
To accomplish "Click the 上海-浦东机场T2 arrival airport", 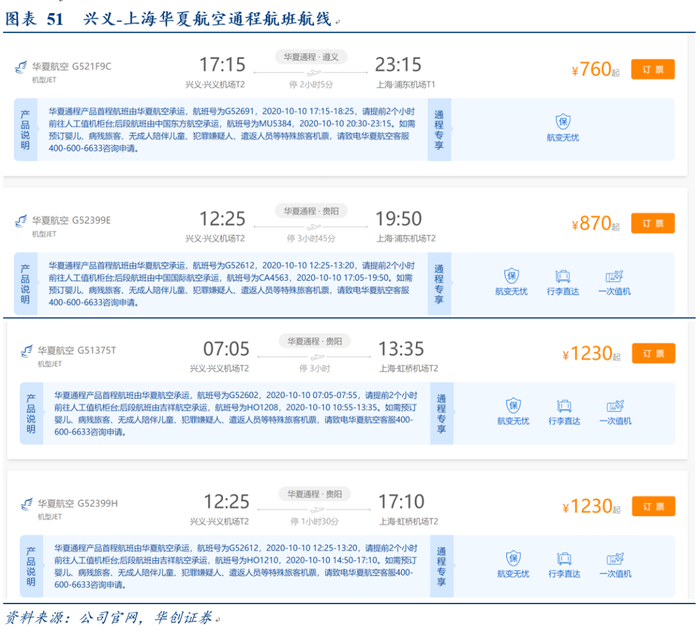I will click(x=406, y=239).
